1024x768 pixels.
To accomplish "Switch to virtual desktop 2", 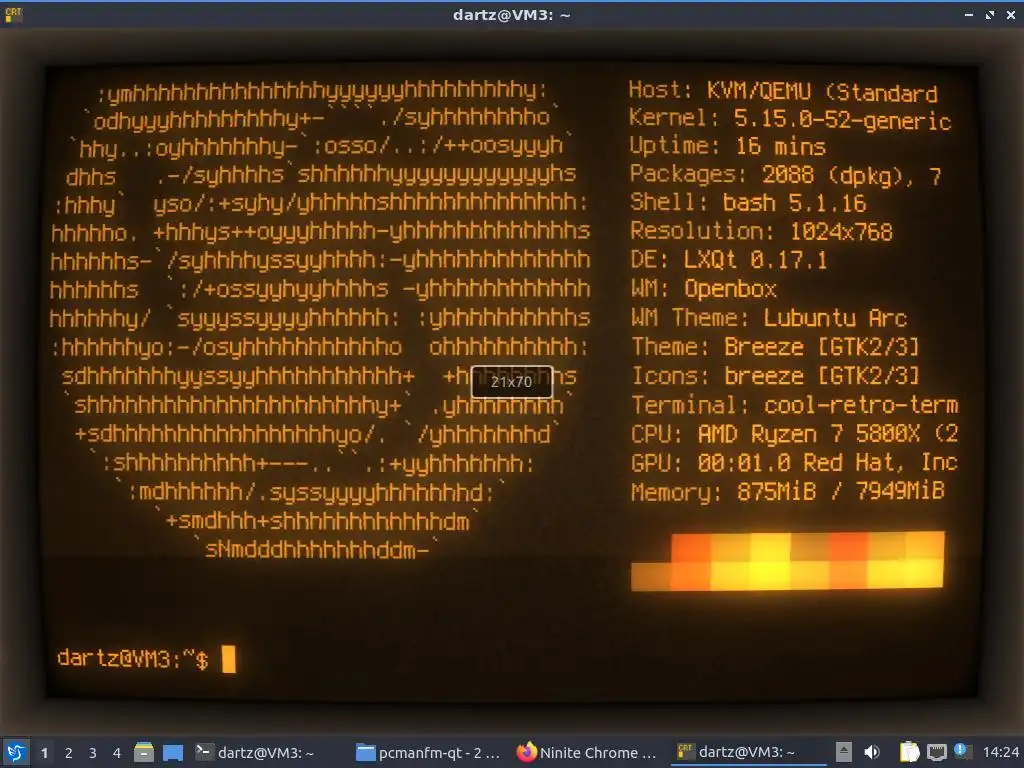I will click(69, 753).
